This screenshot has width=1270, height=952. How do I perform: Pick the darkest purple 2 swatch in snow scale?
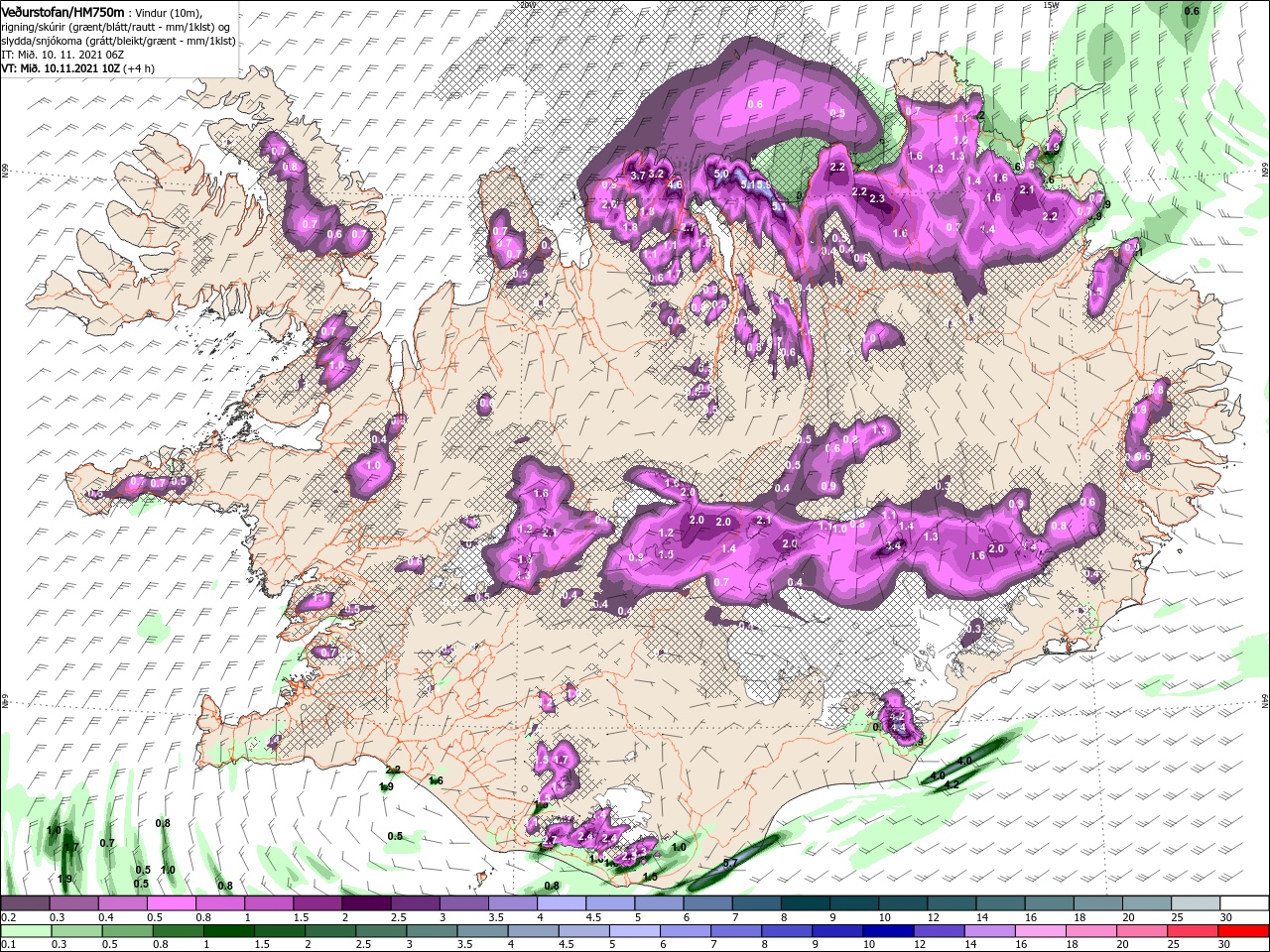pyautogui.click(x=366, y=902)
